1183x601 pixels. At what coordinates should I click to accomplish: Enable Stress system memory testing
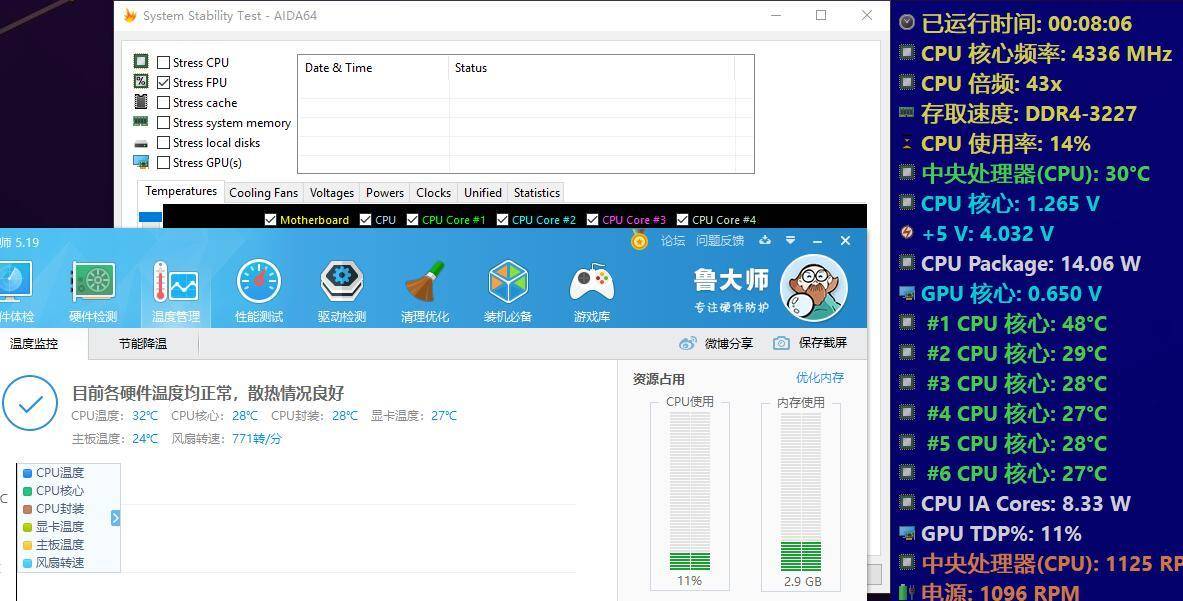point(163,122)
